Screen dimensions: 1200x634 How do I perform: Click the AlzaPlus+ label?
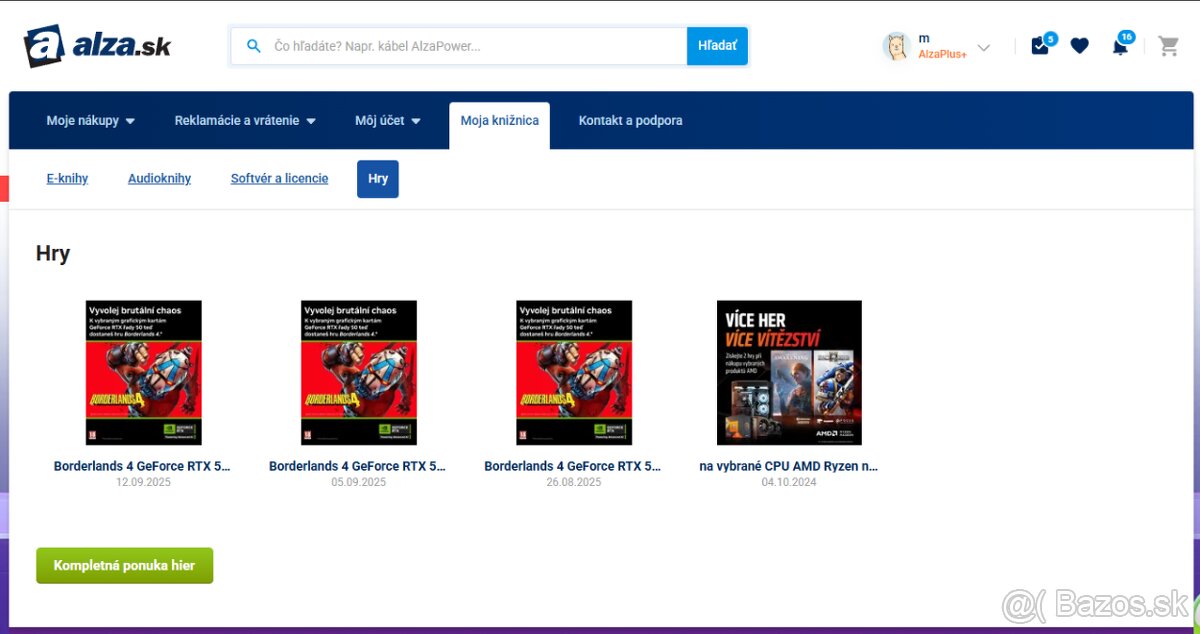click(942, 54)
